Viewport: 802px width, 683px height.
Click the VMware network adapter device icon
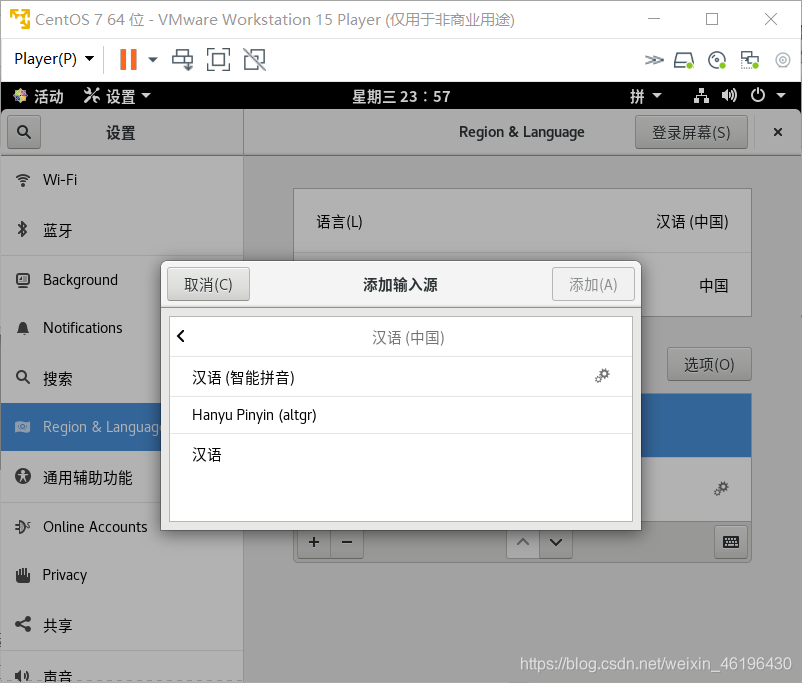coord(750,60)
